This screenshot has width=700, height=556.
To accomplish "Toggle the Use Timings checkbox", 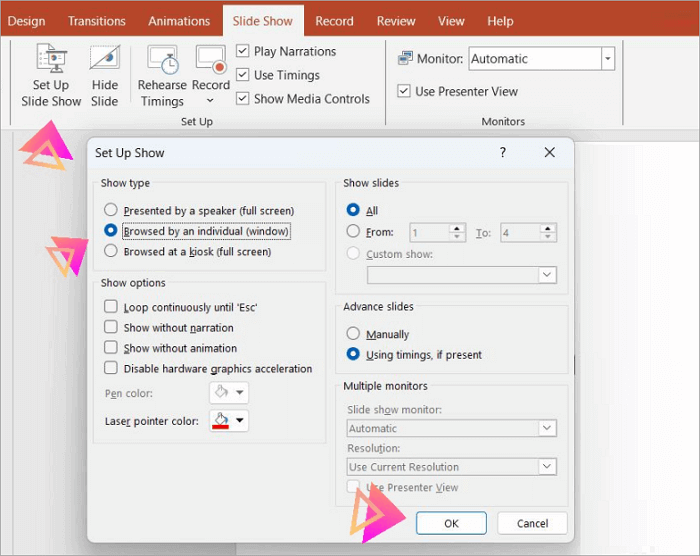I will point(243,75).
